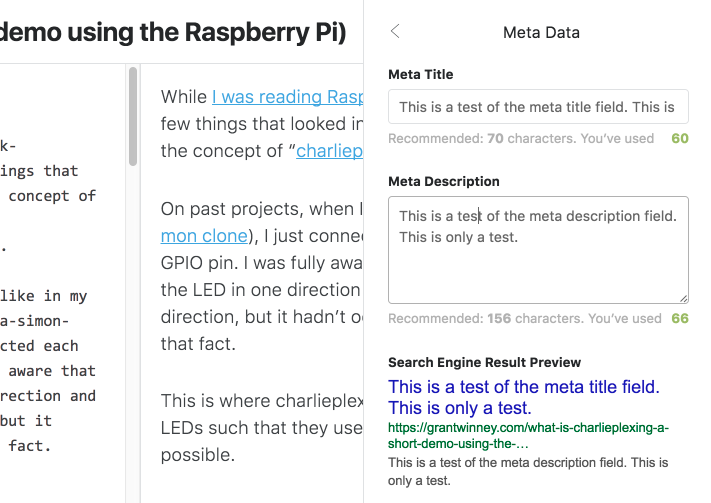Click the "Search Engine Result Preview" heading
Image resolution: width=711 pixels, height=503 pixels.
coord(484,362)
